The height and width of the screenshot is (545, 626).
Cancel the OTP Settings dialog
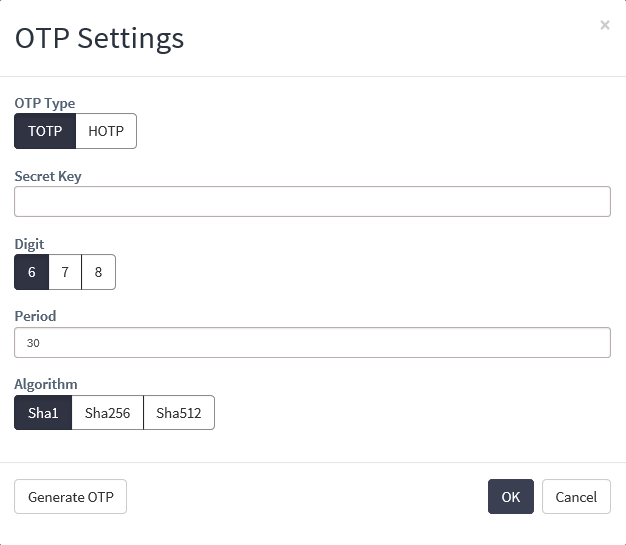(x=576, y=497)
